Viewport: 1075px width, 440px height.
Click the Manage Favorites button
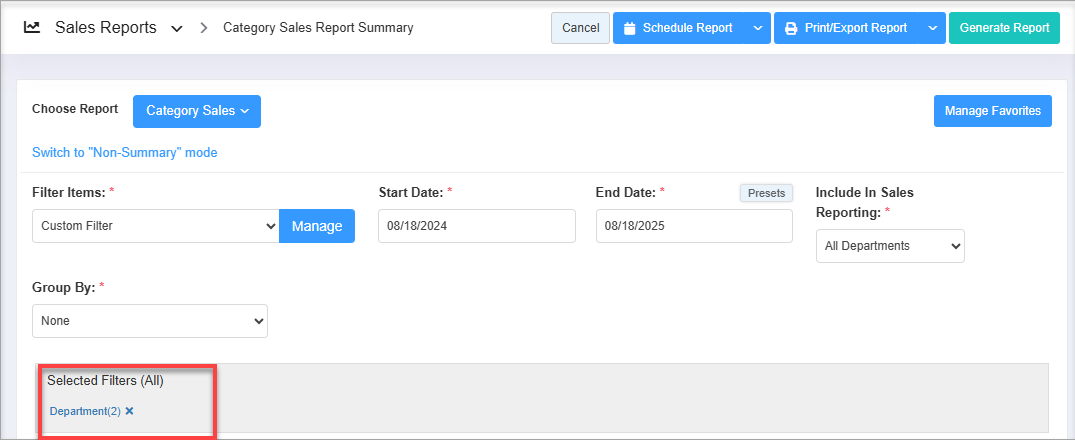tap(993, 111)
